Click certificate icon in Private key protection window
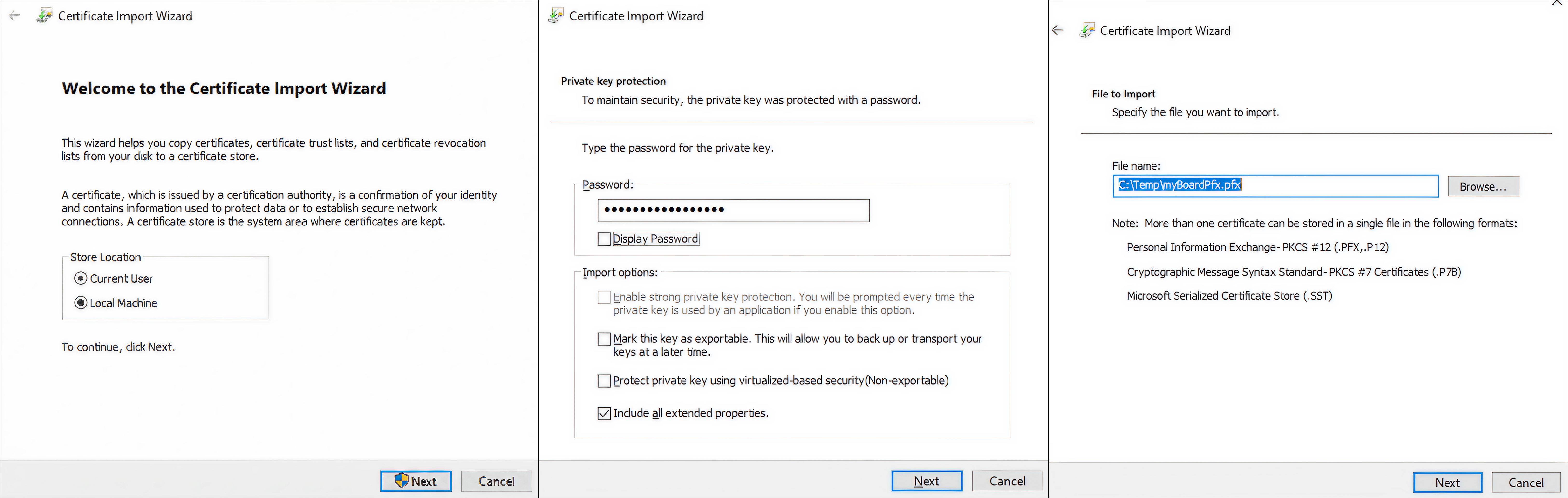Viewport: 1568px width, 498px height. (x=556, y=16)
